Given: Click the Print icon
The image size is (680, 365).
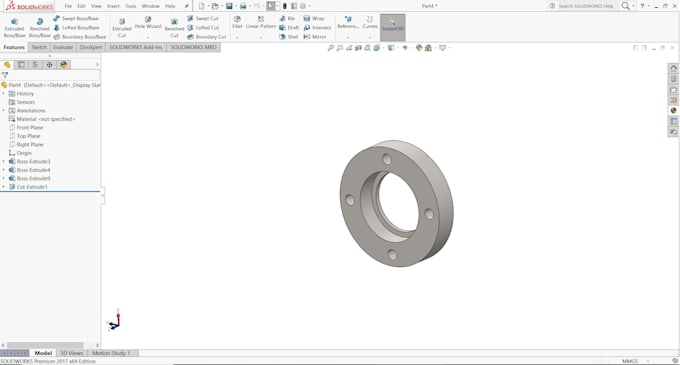Looking at the screenshot, I should click(243, 6).
